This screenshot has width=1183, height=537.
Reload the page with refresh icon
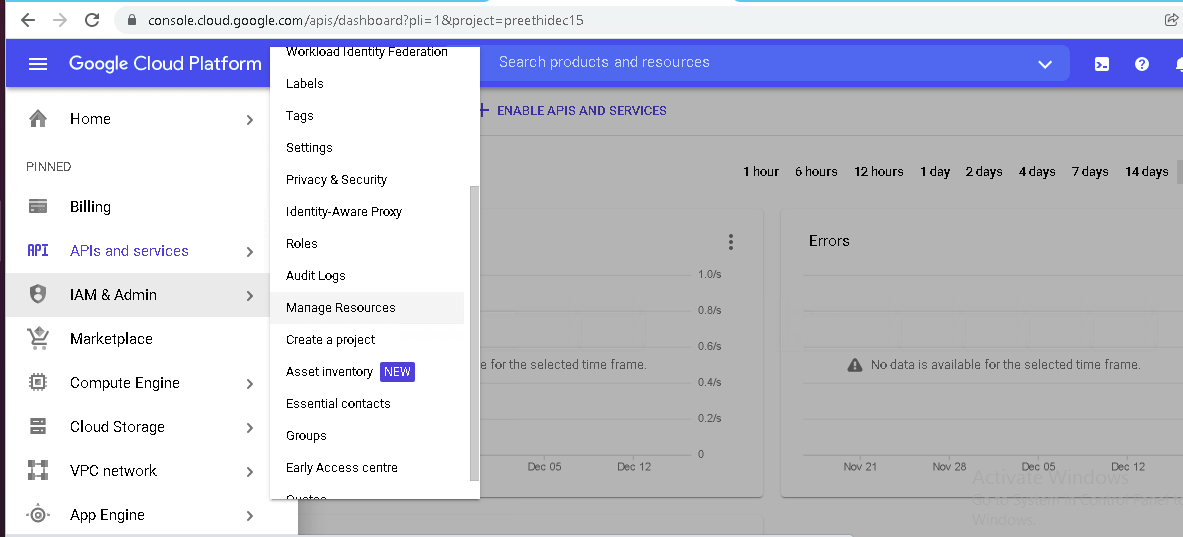pos(92,20)
